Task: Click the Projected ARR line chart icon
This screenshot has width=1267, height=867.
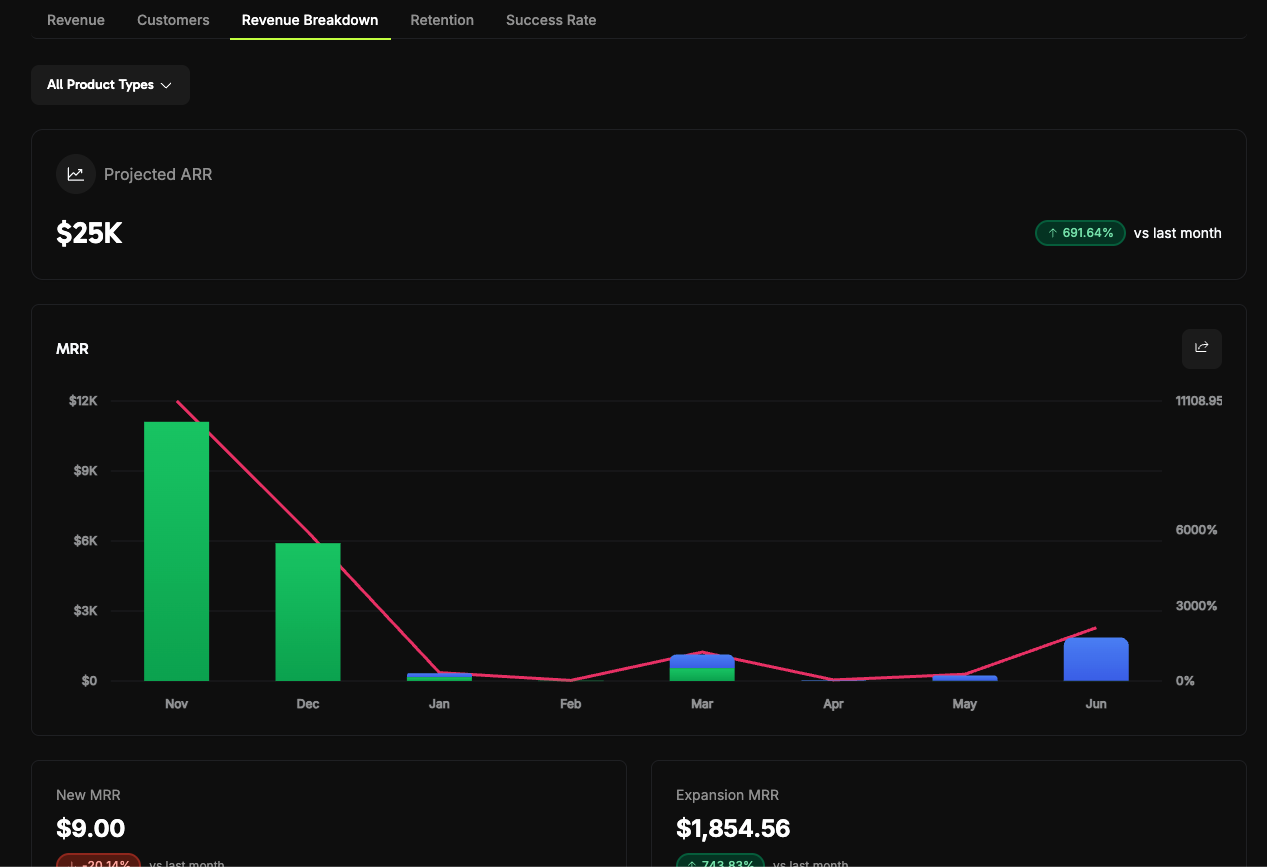Action: (x=76, y=174)
